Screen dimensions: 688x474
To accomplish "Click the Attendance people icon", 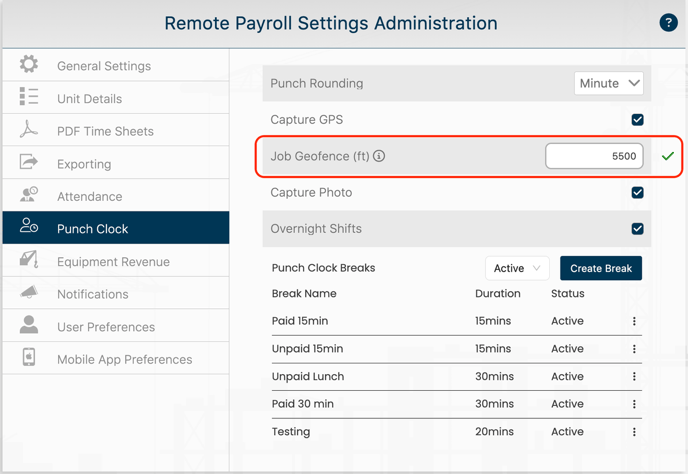I will [29, 194].
